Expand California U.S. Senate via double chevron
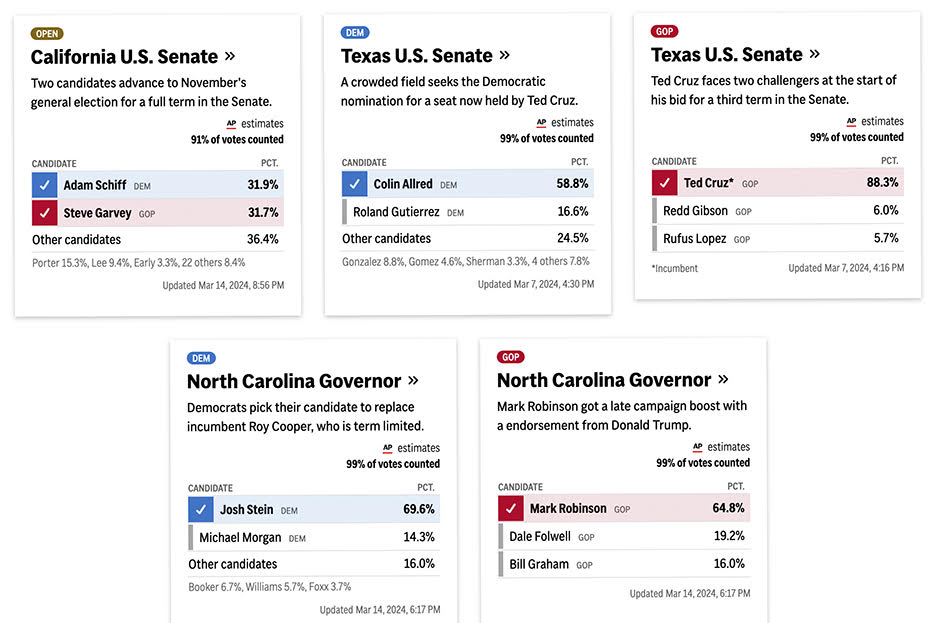This screenshot has width=935, height=623. [230, 56]
